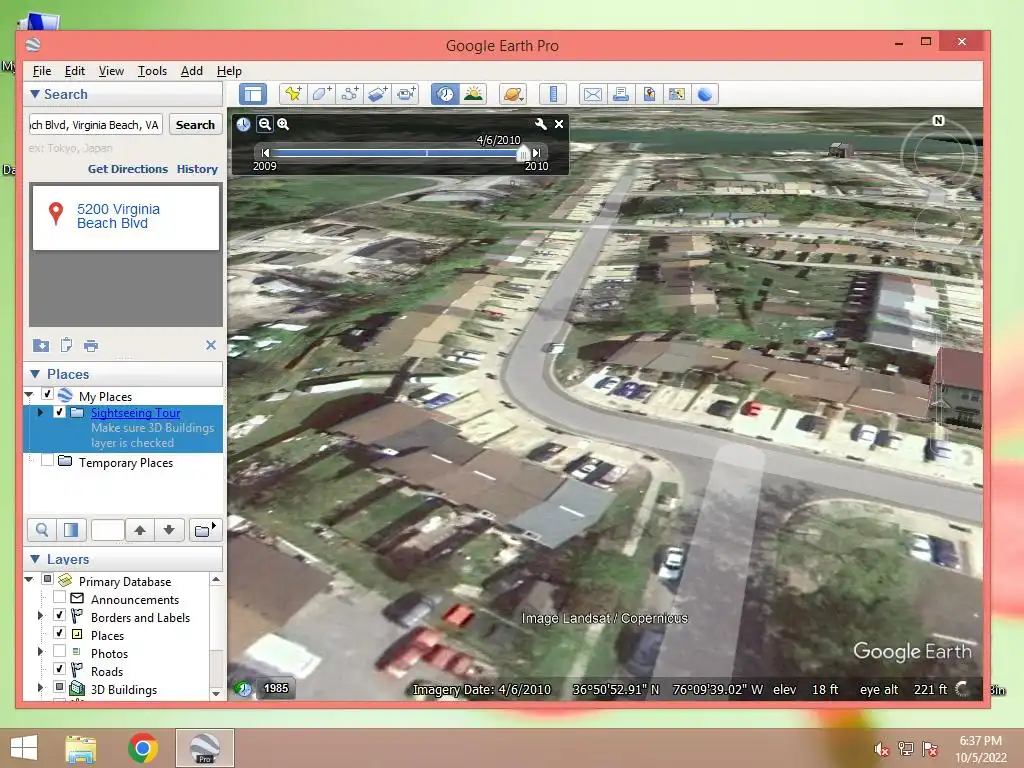Image resolution: width=1024 pixels, height=768 pixels.
Task: Click the Save Image icon
Action: tap(648, 95)
